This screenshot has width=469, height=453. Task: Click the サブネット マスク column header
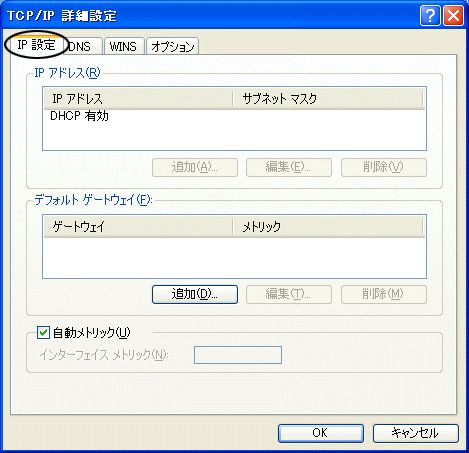tap(328, 99)
